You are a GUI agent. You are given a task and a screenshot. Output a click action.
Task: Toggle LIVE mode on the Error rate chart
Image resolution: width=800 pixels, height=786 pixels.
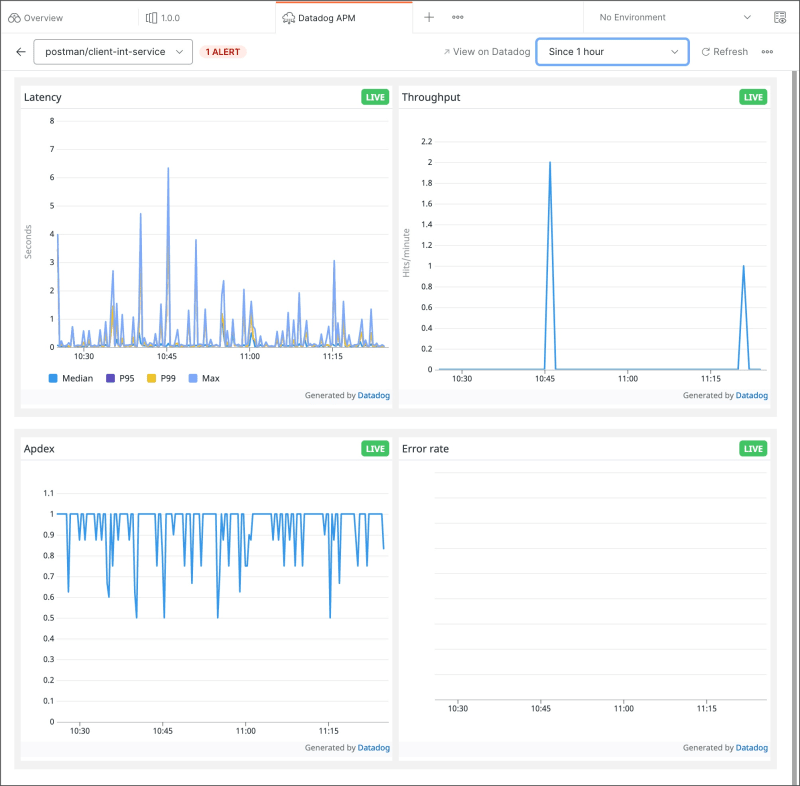click(752, 448)
